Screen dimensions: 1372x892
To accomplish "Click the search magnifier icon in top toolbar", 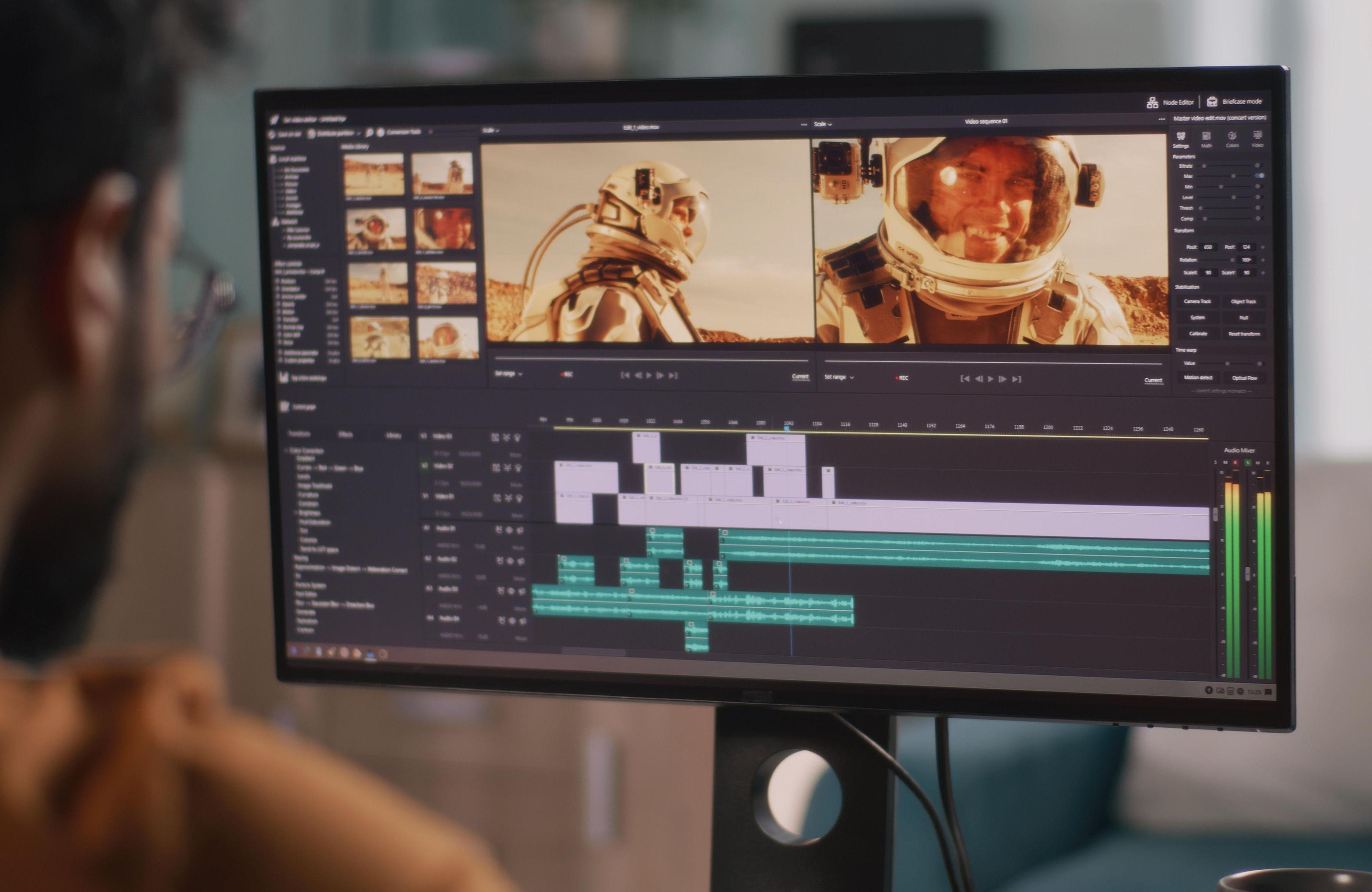I will click(x=369, y=133).
